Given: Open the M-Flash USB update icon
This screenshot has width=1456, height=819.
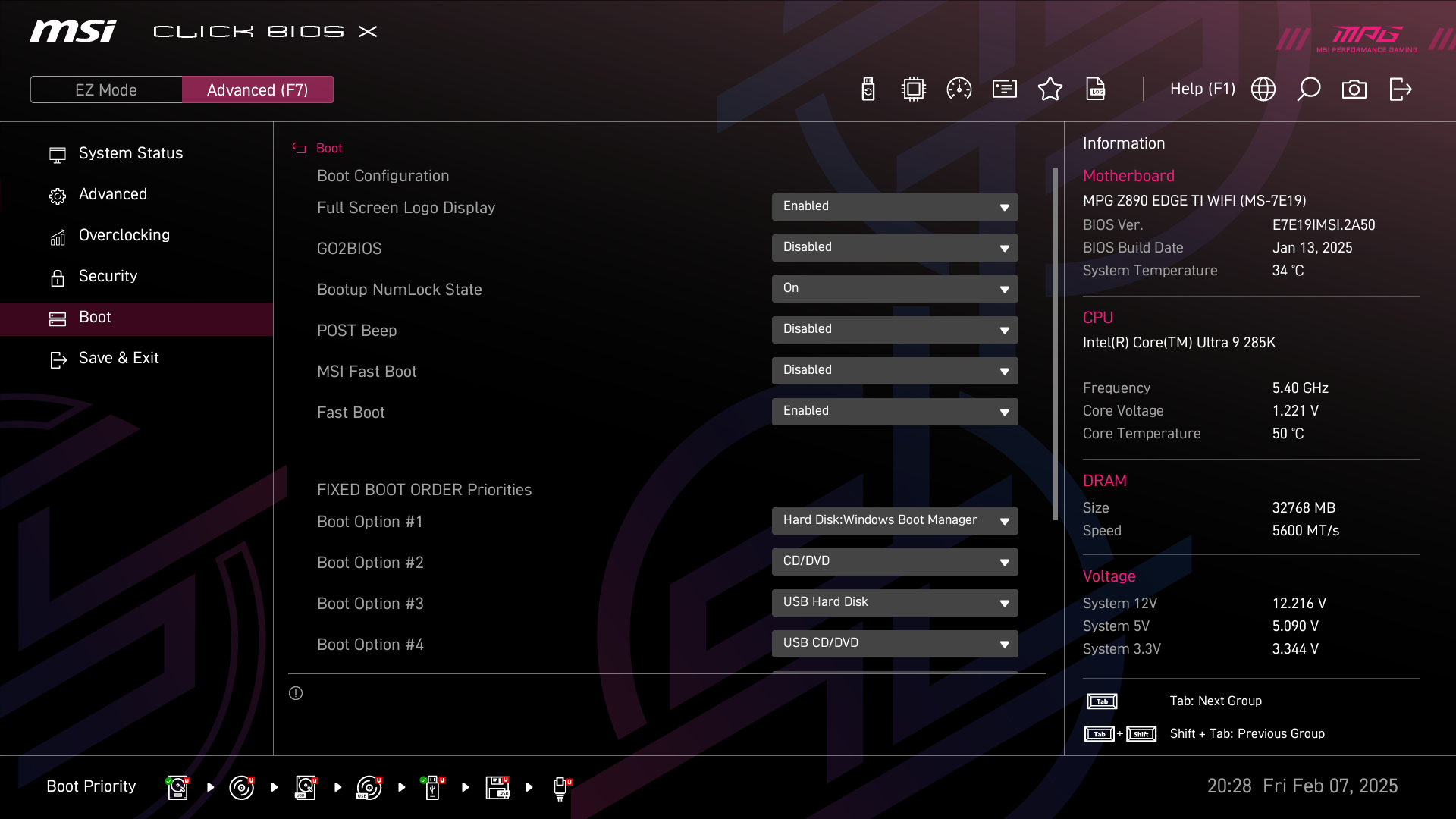Looking at the screenshot, I should coord(868,89).
